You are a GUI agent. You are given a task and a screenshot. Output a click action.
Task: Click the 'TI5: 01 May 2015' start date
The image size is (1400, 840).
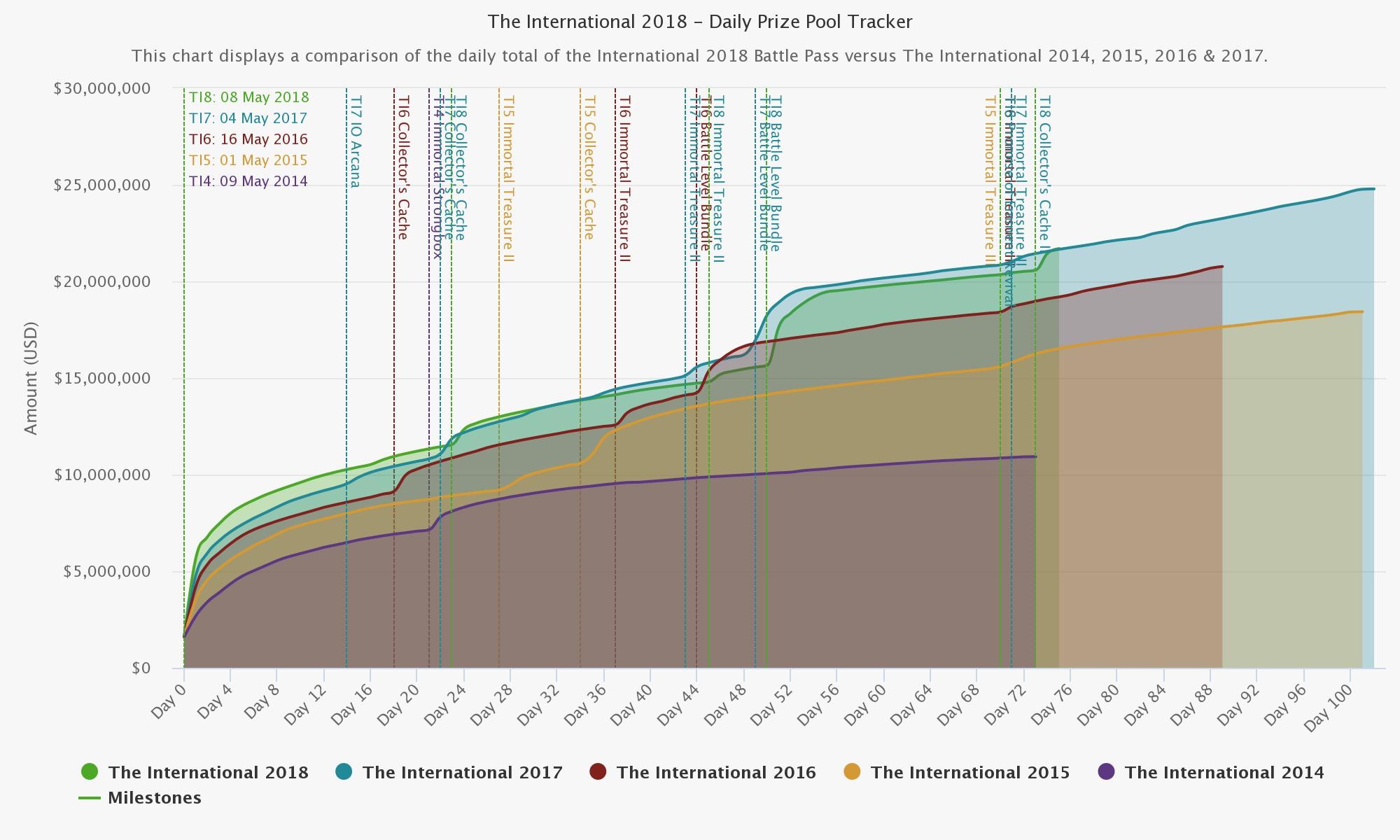[248, 160]
